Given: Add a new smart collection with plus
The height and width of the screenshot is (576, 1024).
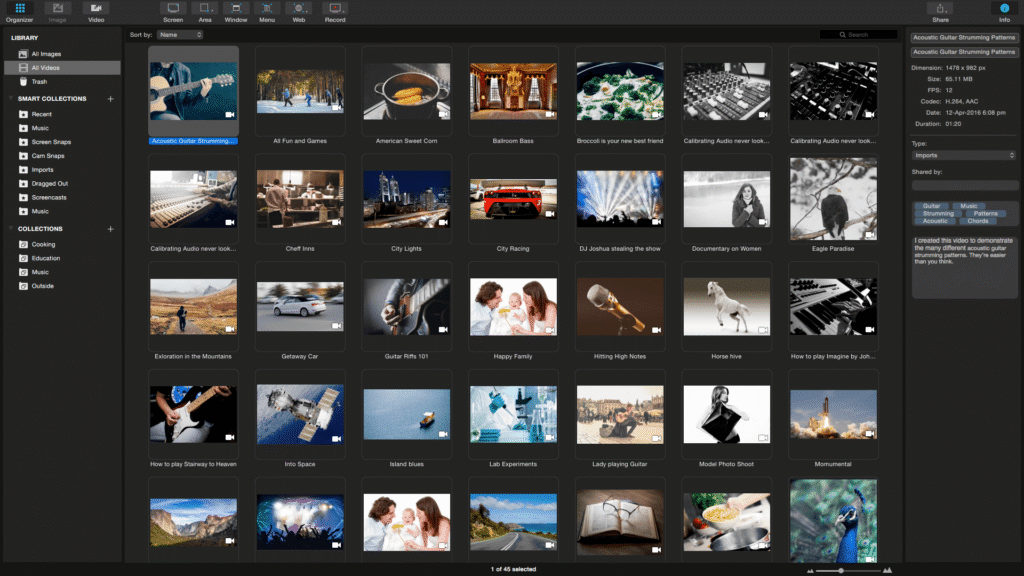Looking at the screenshot, I should (110, 99).
